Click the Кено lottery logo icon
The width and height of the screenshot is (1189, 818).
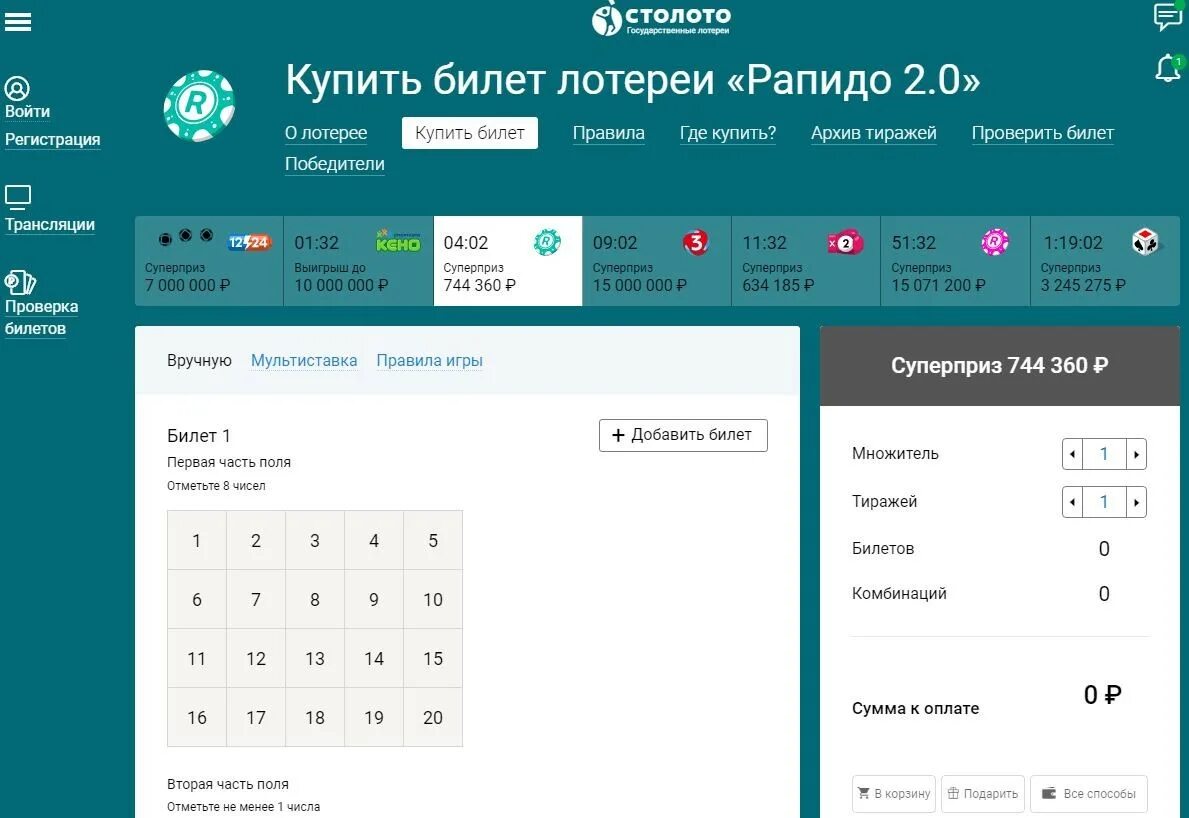[x=398, y=242]
